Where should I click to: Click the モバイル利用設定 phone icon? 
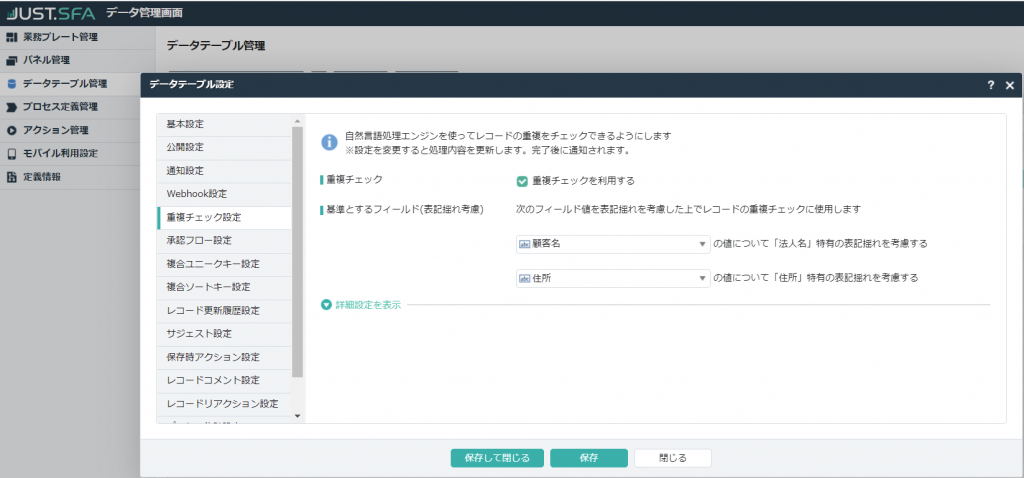coord(11,153)
